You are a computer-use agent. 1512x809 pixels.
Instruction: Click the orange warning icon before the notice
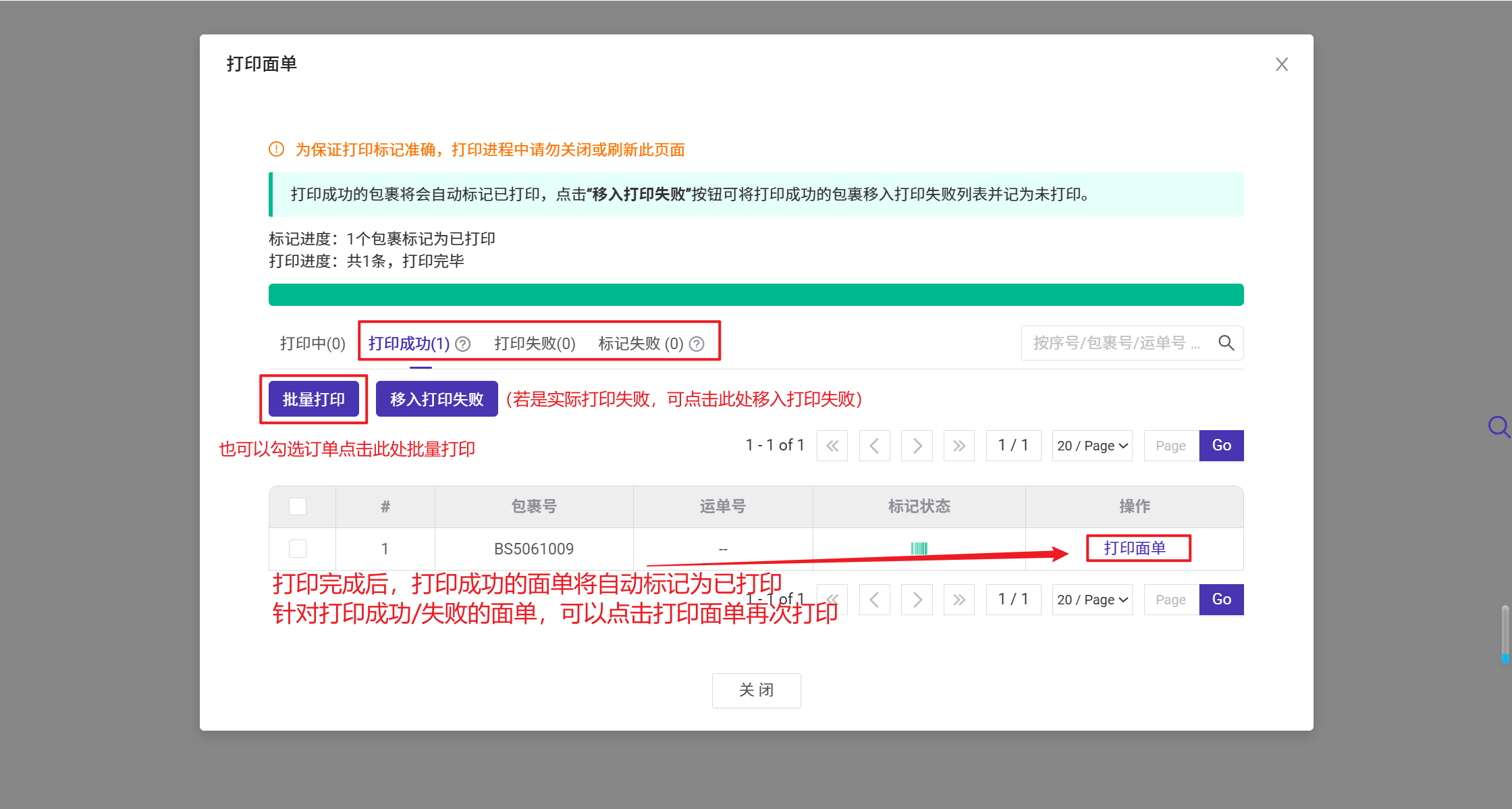point(276,149)
